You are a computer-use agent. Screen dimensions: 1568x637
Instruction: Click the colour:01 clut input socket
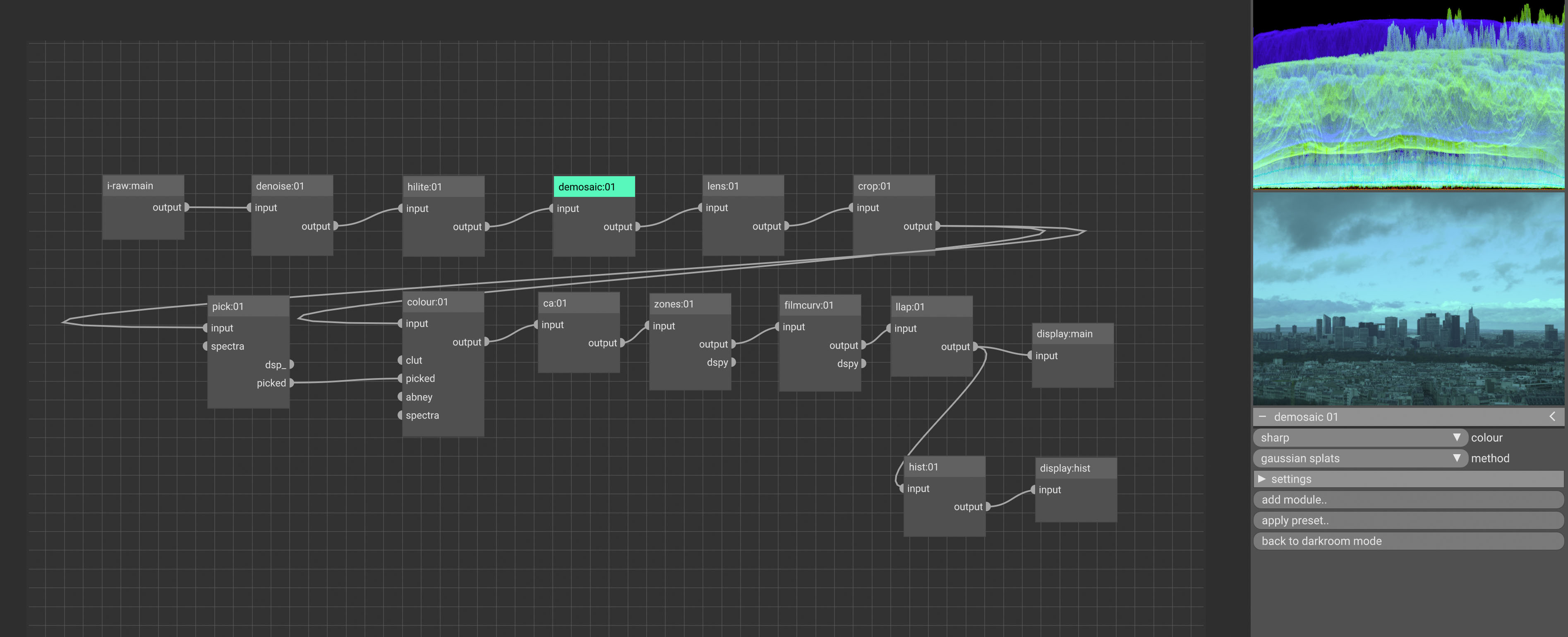pyautogui.click(x=400, y=360)
